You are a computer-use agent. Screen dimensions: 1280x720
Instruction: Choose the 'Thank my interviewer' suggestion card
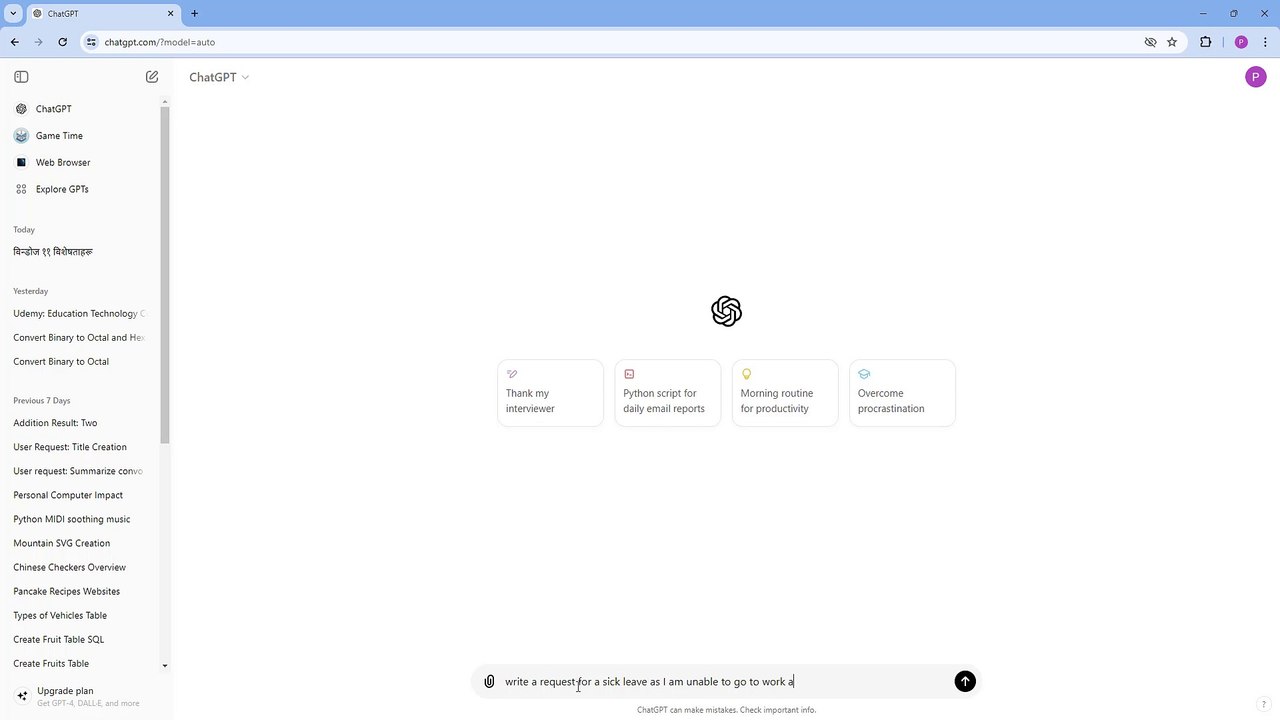(x=550, y=393)
